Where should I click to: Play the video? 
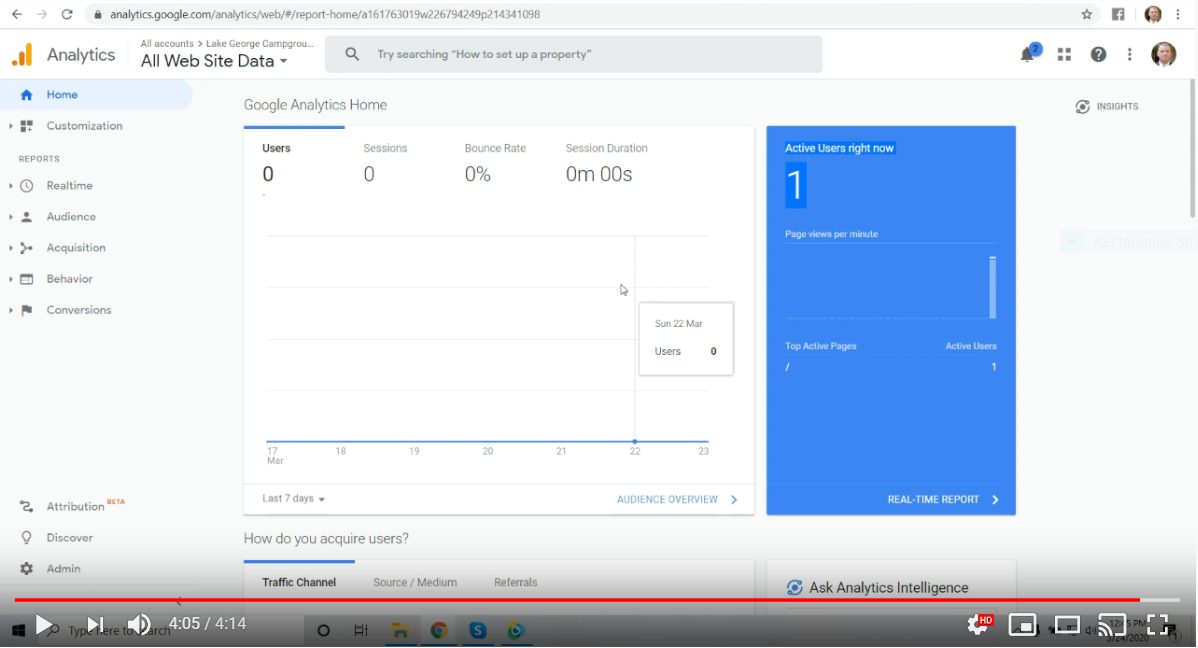click(x=44, y=625)
